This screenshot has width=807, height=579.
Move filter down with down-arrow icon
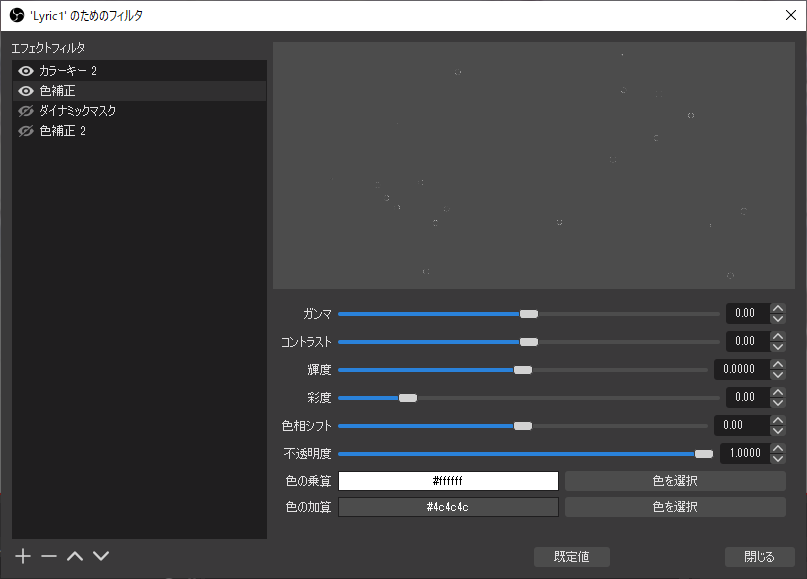pos(101,556)
